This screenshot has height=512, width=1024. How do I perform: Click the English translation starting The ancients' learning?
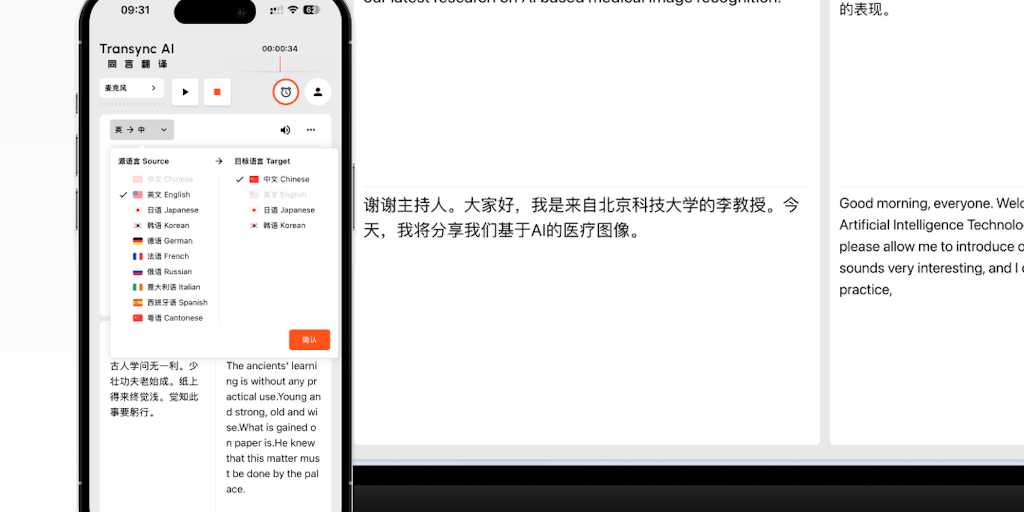[x=274, y=427]
